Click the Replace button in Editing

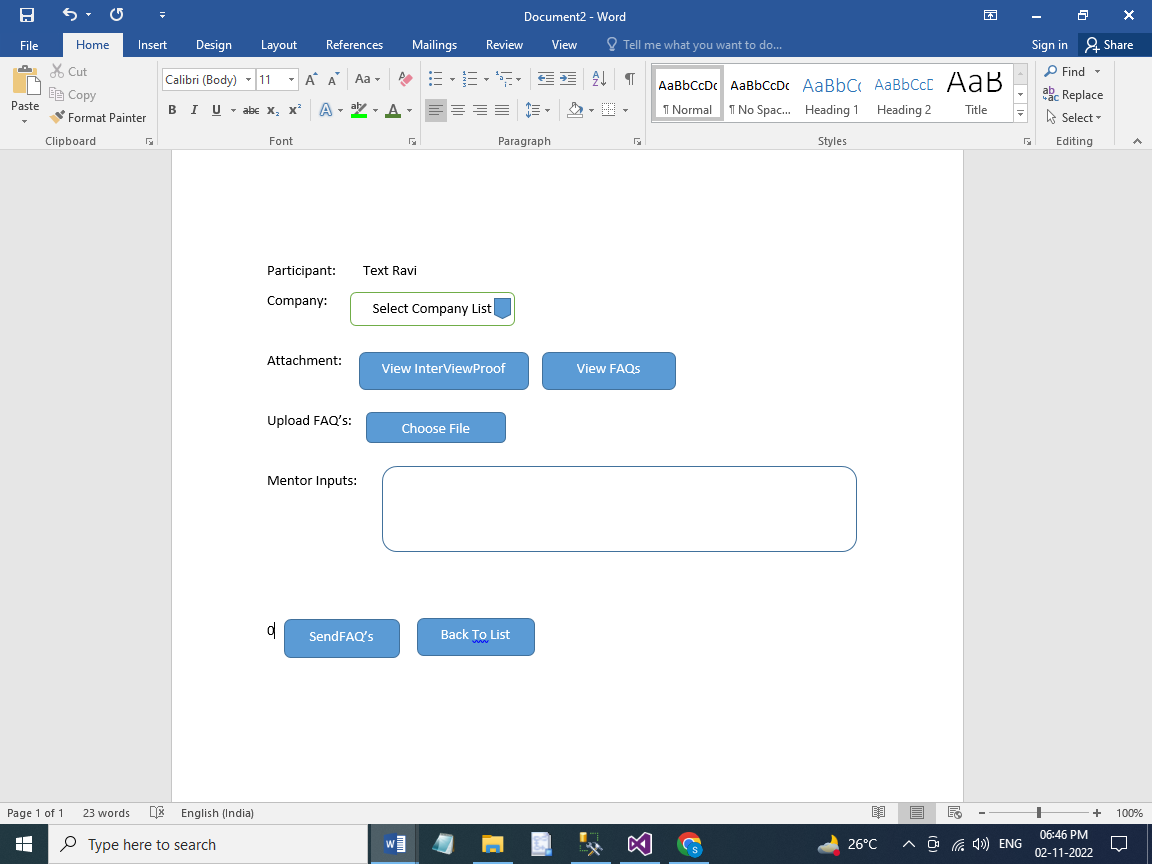(1073, 95)
